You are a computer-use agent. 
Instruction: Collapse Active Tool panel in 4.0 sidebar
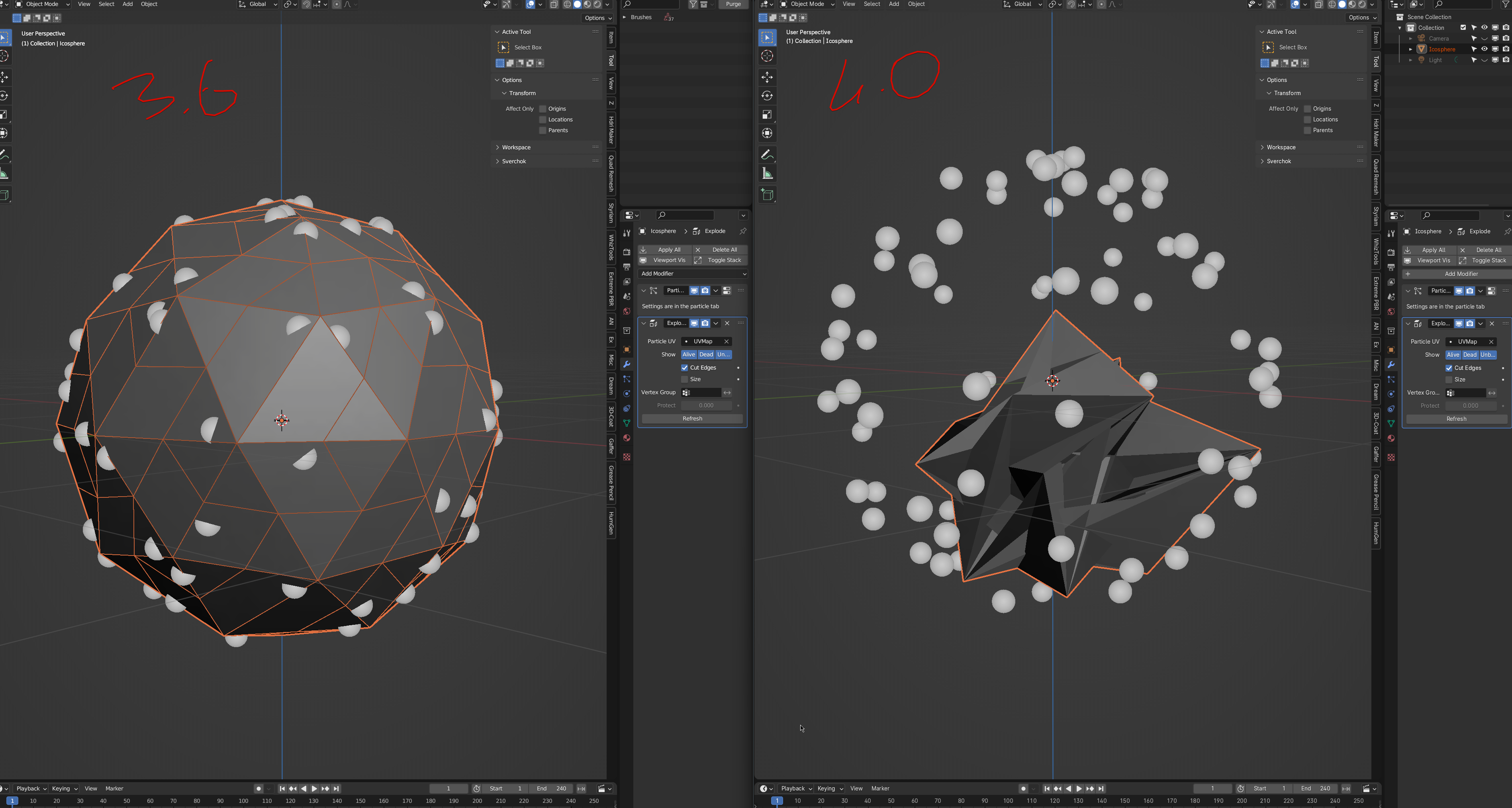(x=1262, y=32)
